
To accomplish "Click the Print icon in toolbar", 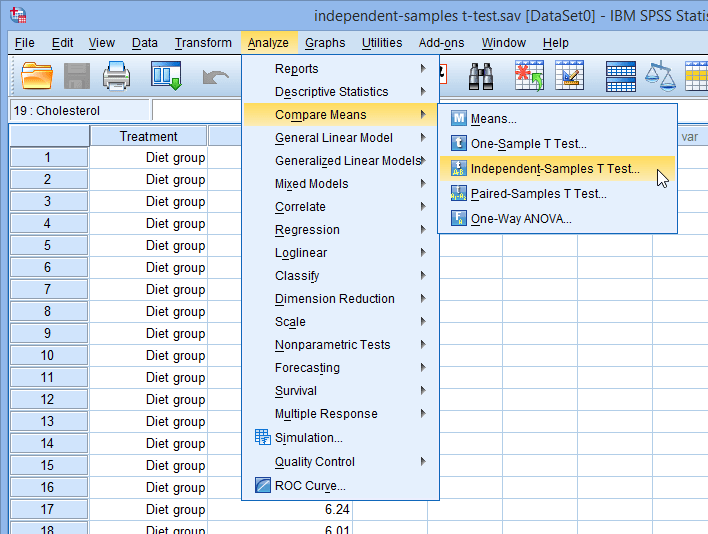I will [117, 76].
